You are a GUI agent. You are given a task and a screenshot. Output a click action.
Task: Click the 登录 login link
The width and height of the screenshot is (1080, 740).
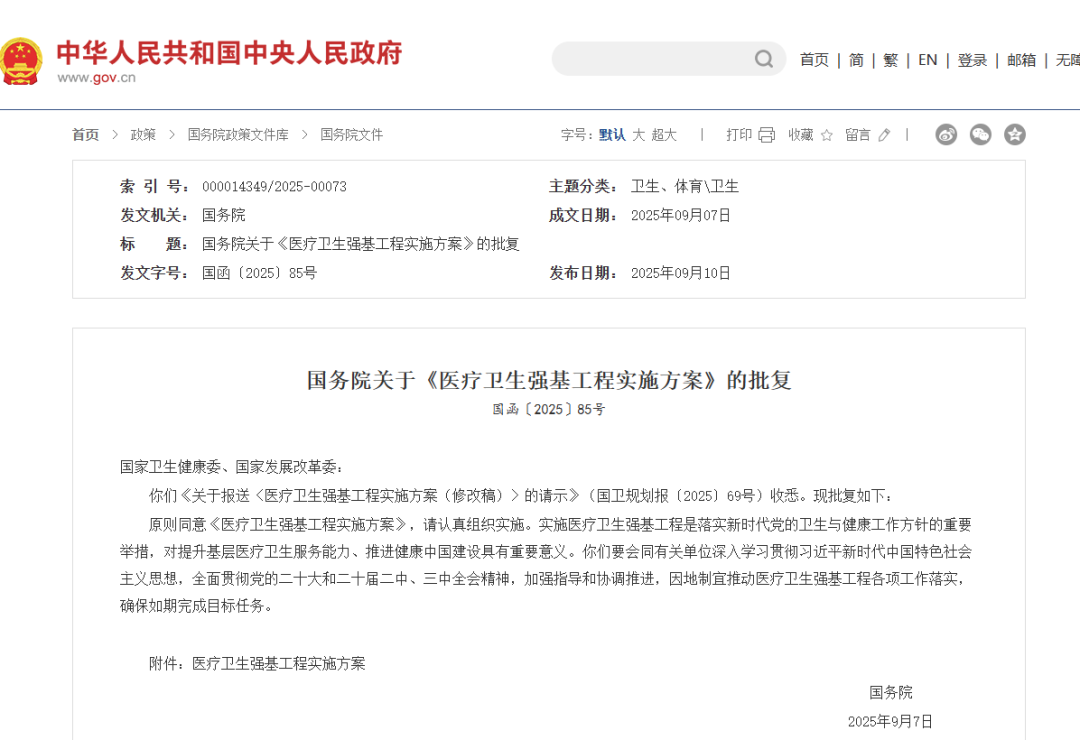pos(972,60)
